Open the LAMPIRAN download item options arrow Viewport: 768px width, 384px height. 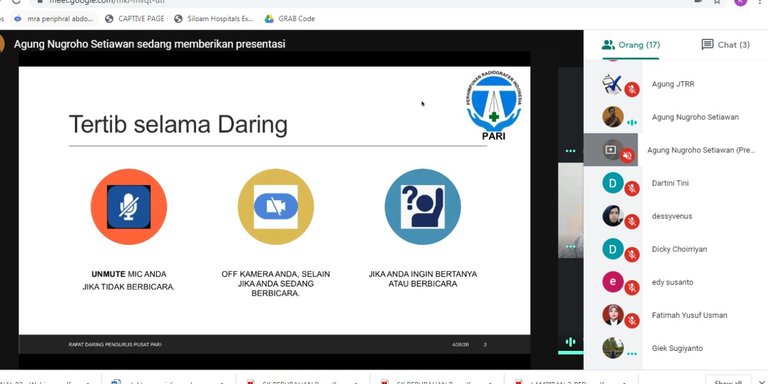click(x=624, y=382)
